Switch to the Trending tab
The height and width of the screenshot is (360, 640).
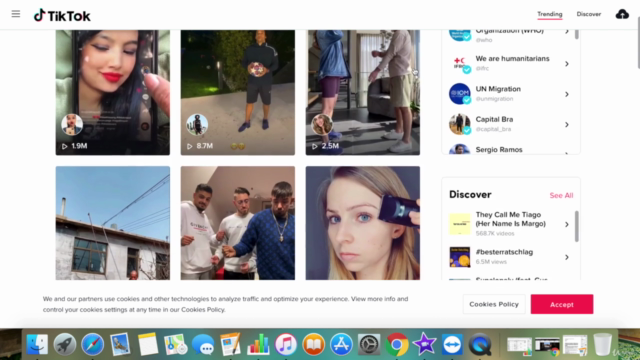point(549,14)
